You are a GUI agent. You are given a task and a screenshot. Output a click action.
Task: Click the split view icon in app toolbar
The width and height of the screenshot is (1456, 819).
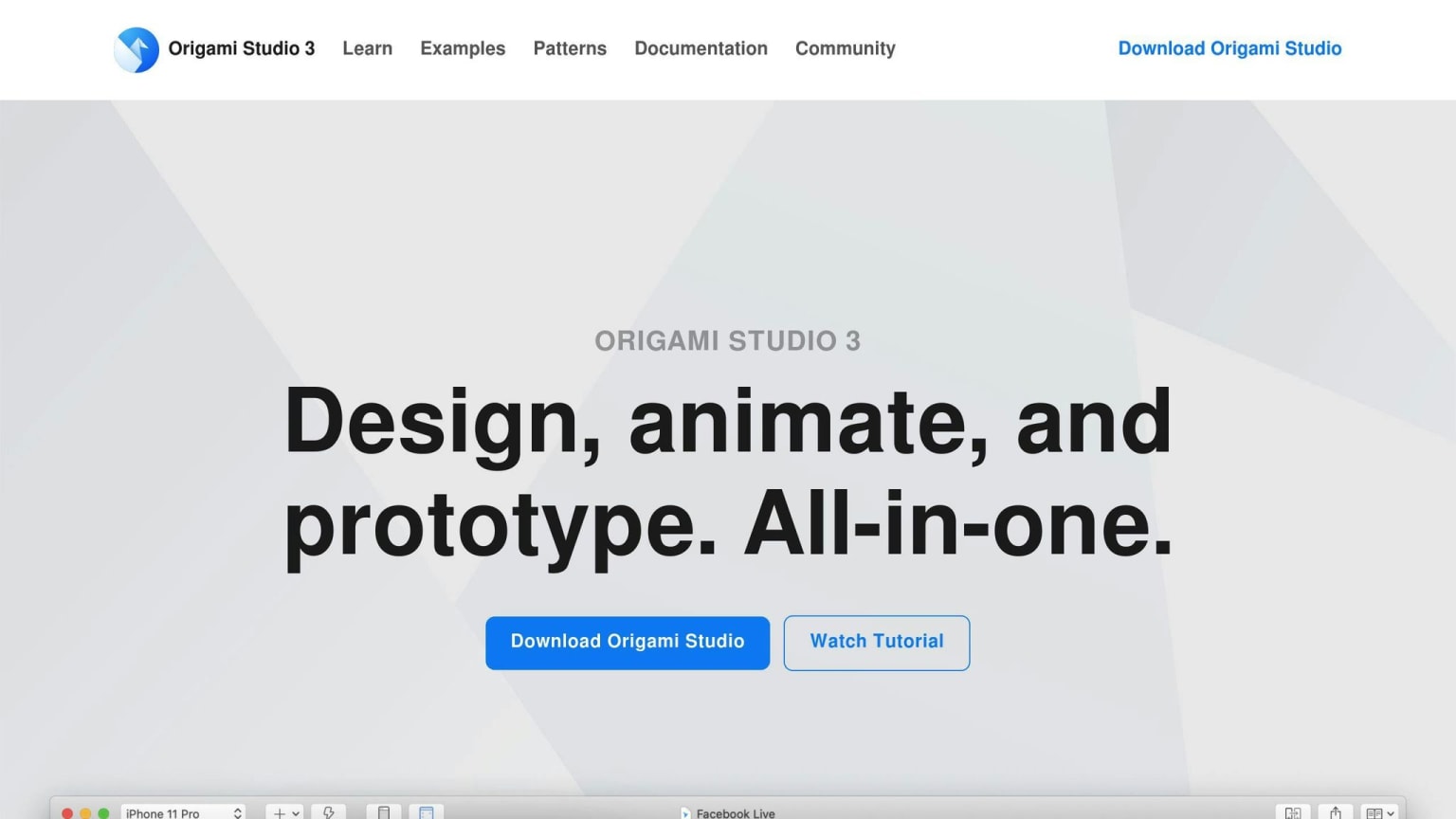[1293, 812]
